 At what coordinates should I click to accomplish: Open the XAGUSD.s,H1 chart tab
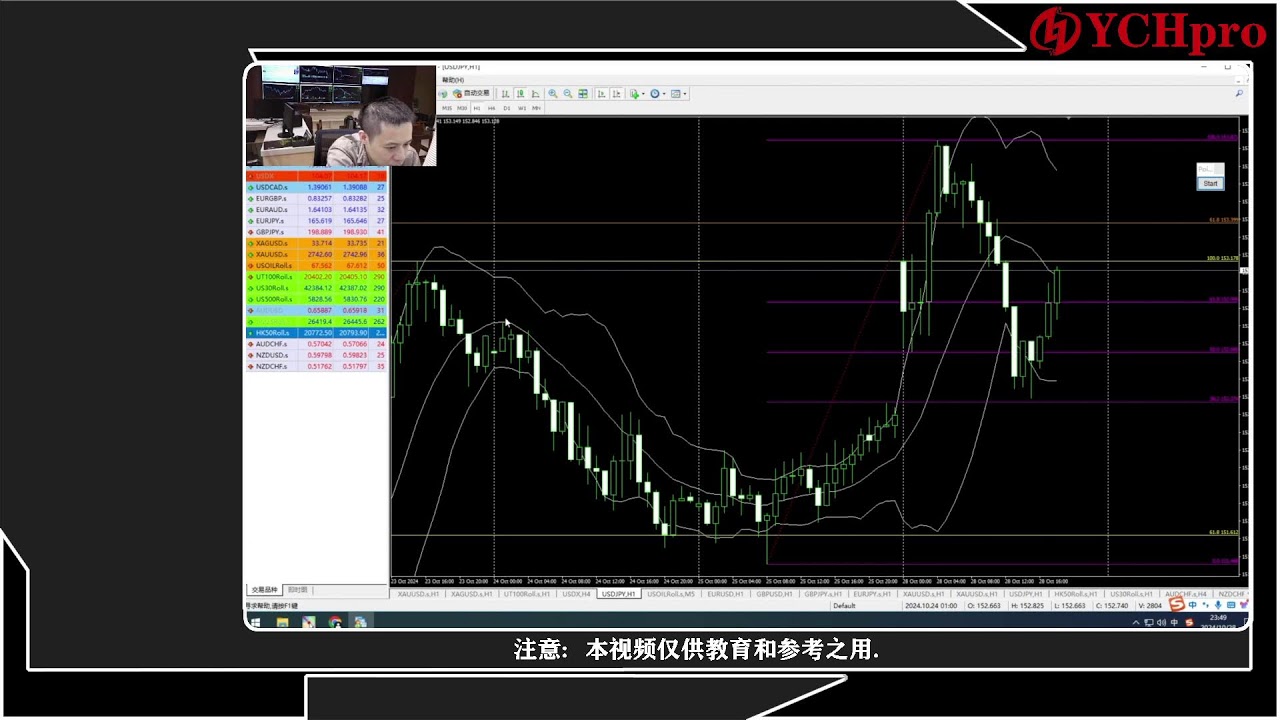pos(472,593)
